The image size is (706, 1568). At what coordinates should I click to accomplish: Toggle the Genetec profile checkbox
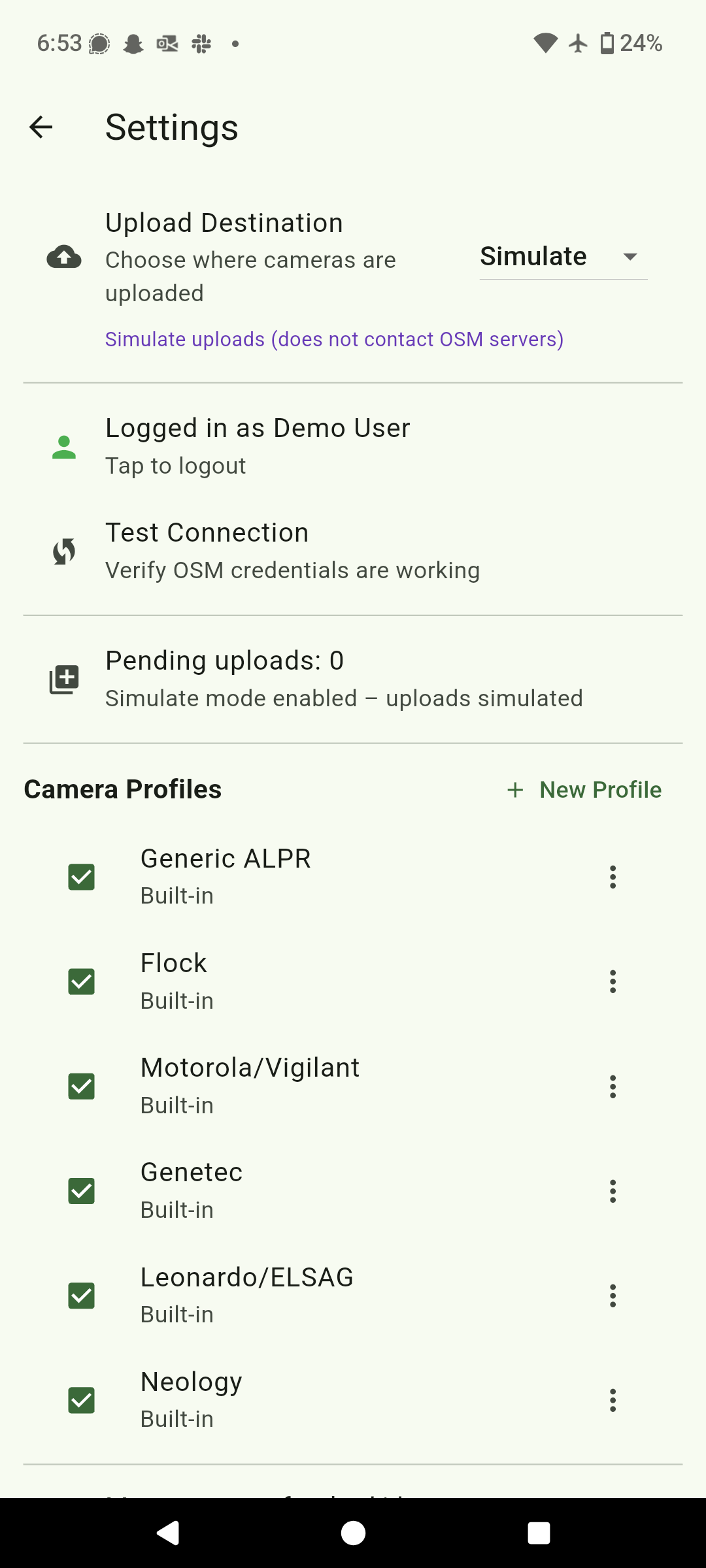(82, 1191)
